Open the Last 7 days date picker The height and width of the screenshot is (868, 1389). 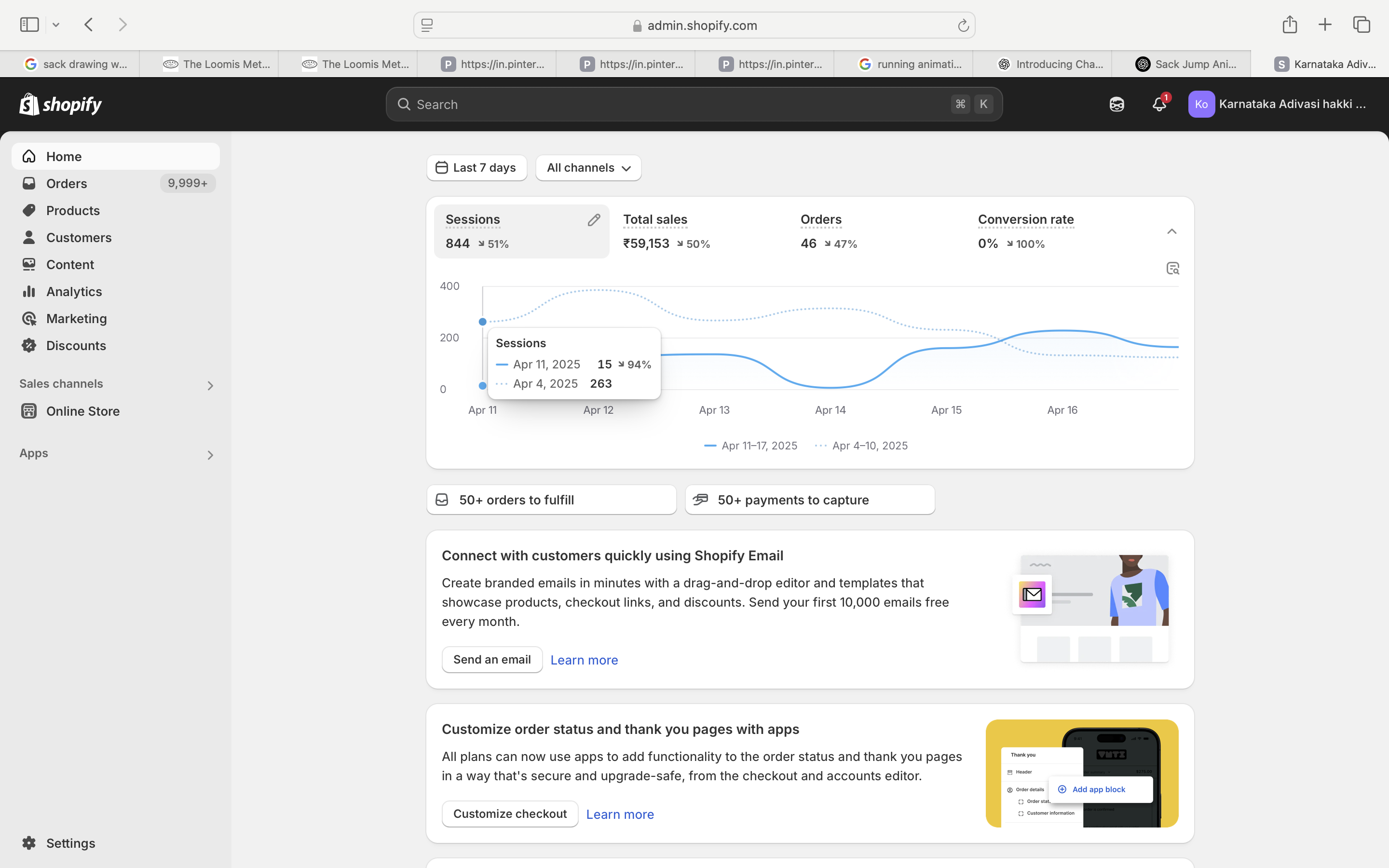pos(477,168)
